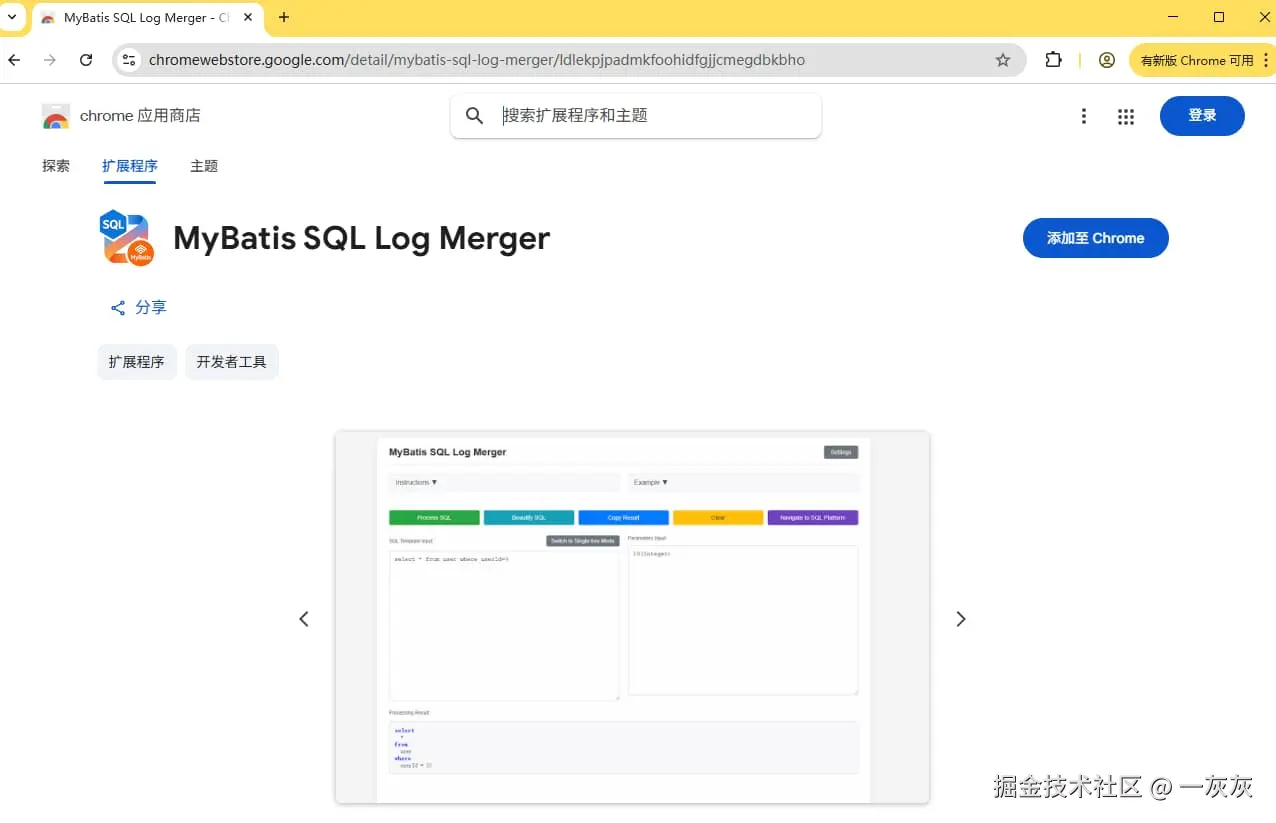This screenshot has width=1276, height=823.
Task: Click green Process SQL button in preview
Action: pos(434,518)
